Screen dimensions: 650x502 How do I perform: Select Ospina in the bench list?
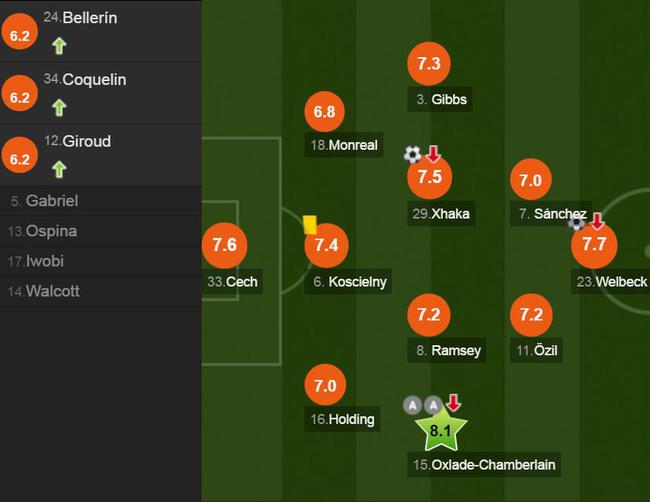click(x=101, y=231)
